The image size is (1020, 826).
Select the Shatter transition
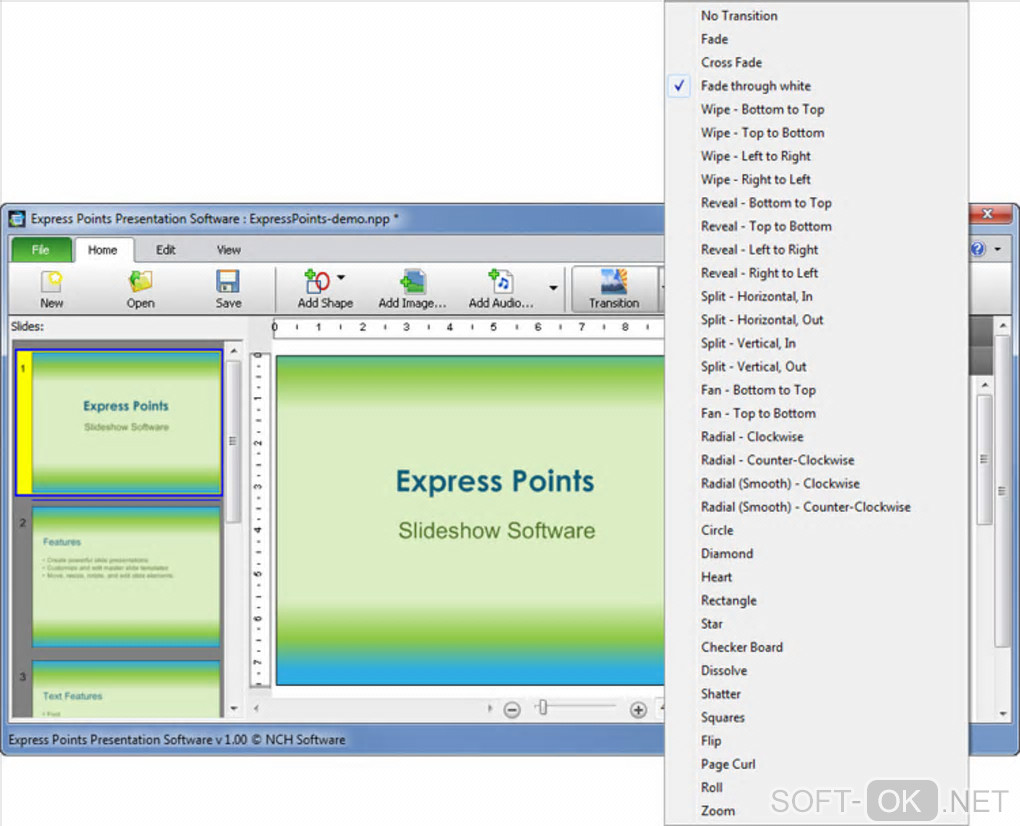point(816,695)
